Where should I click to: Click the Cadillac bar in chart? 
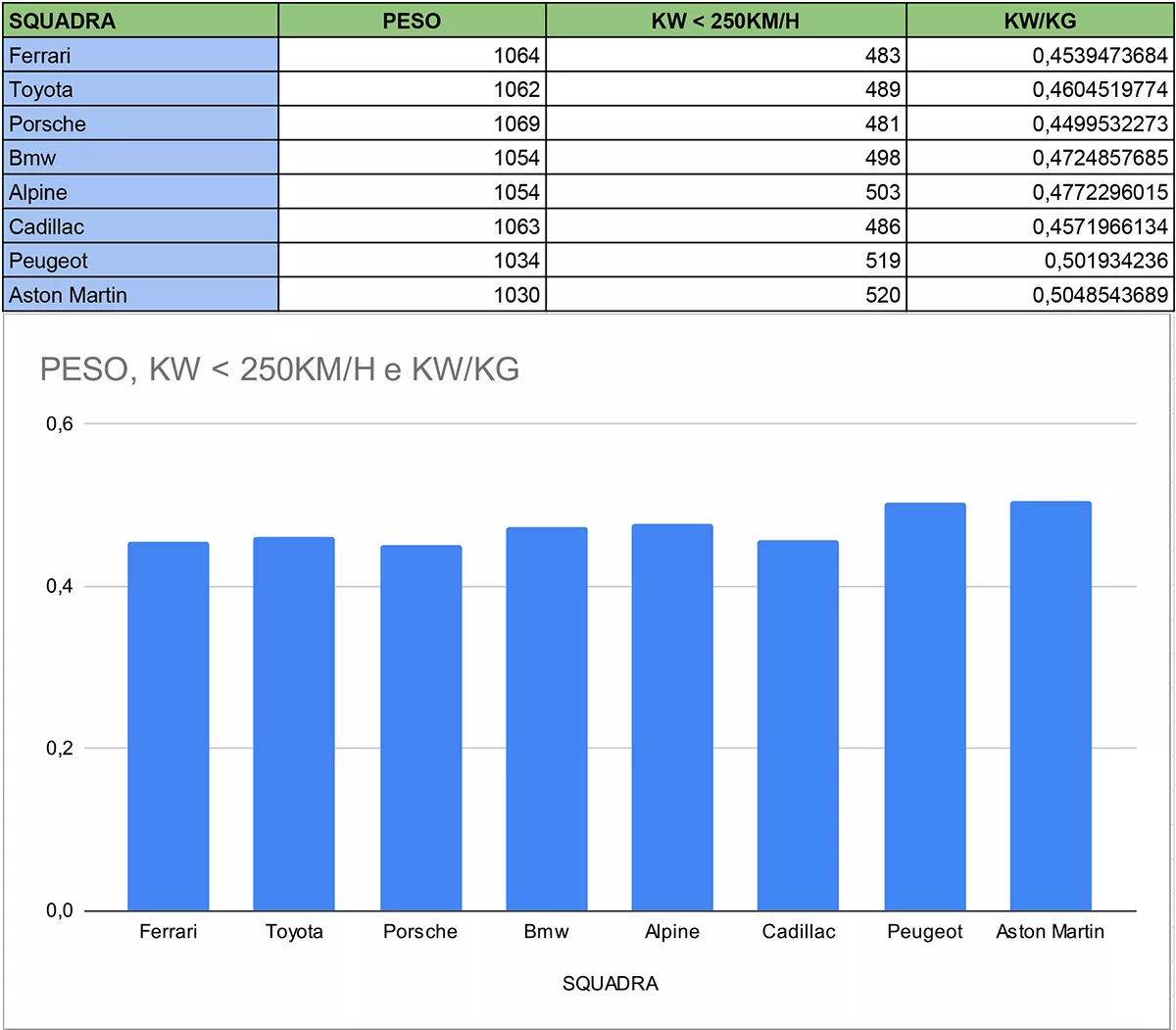(x=798, y=725)
